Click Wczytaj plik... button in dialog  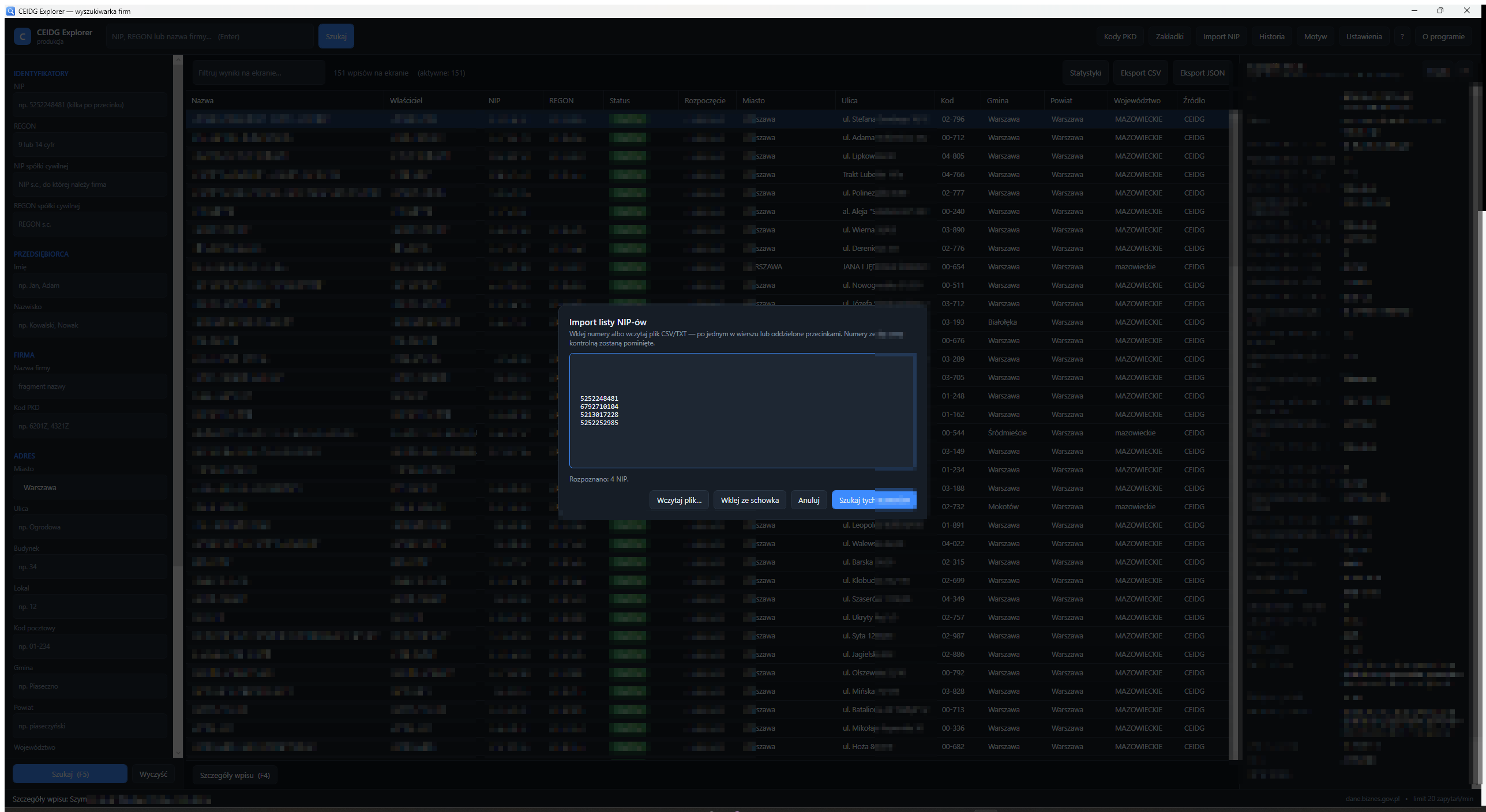pyautogui.click(x=679, y=500)
